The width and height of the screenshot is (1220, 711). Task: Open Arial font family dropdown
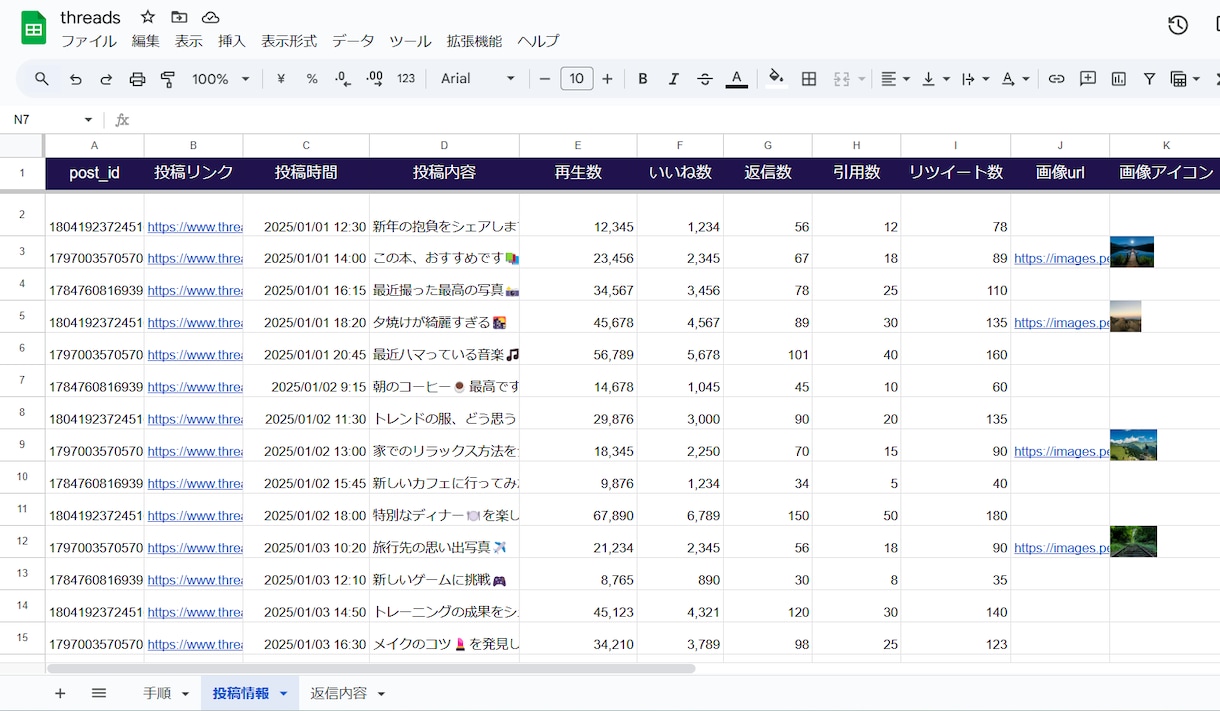pyautogui.click(x=478, y=79)
